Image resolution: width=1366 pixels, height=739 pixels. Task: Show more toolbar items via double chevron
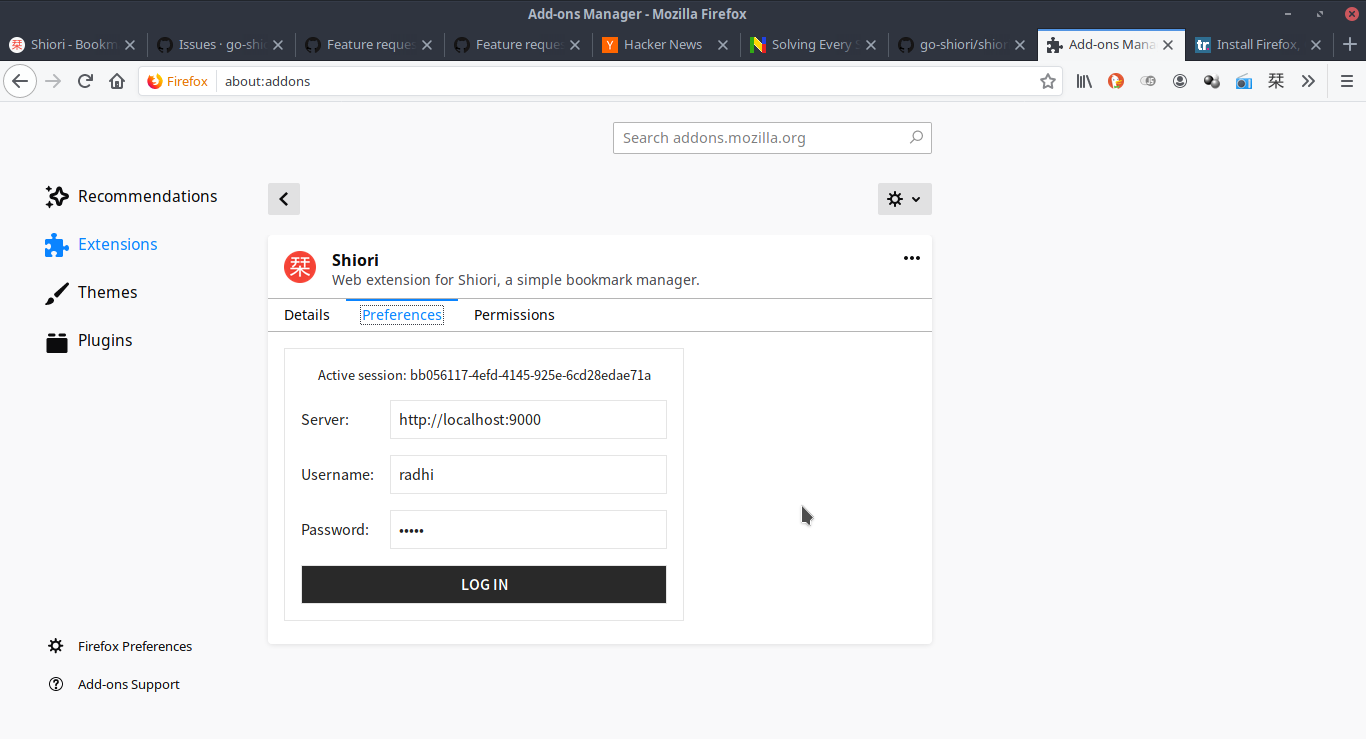click(x=1308, y=81)
